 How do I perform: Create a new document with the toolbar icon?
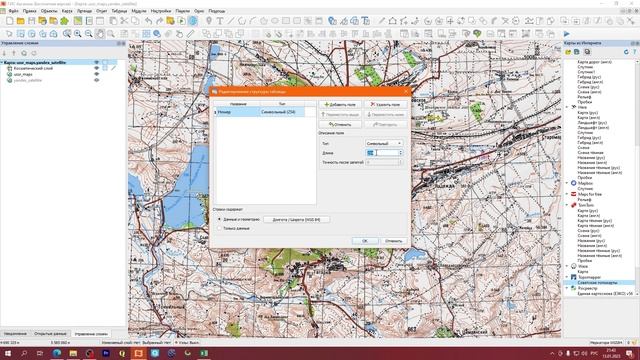pos(9,21)
